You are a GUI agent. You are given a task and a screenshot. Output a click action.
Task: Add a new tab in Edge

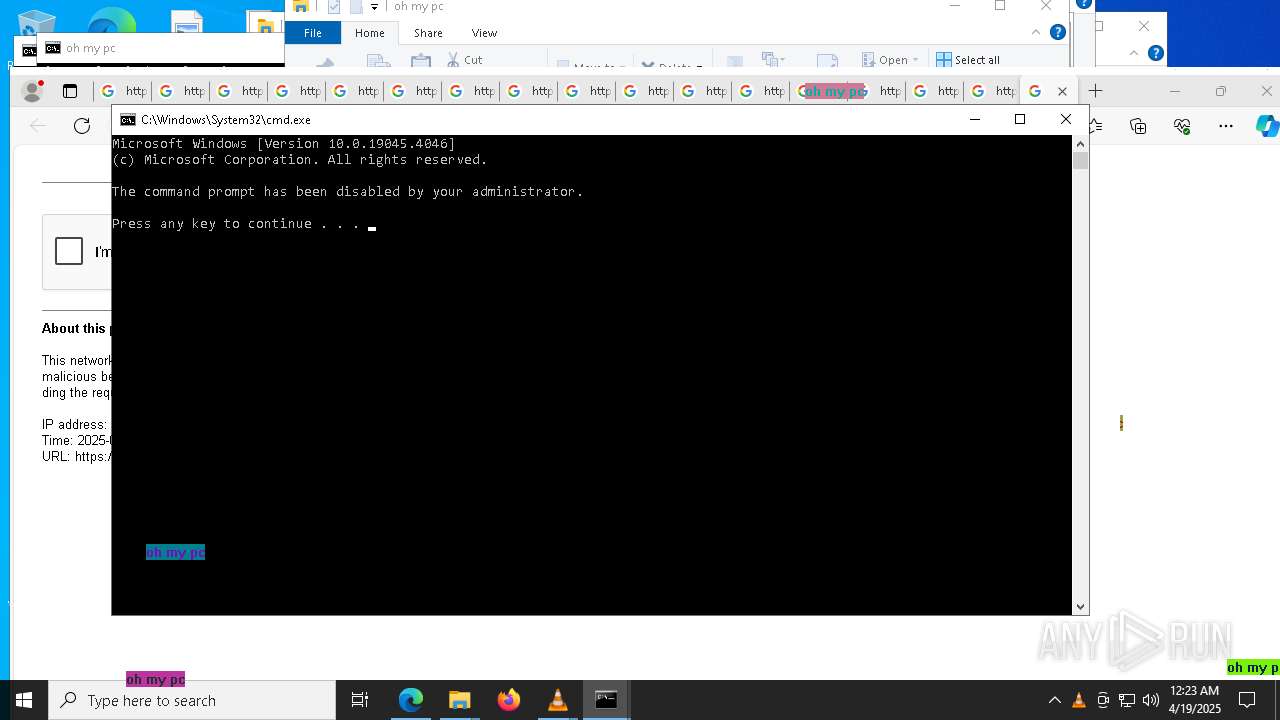(1095, 91)
